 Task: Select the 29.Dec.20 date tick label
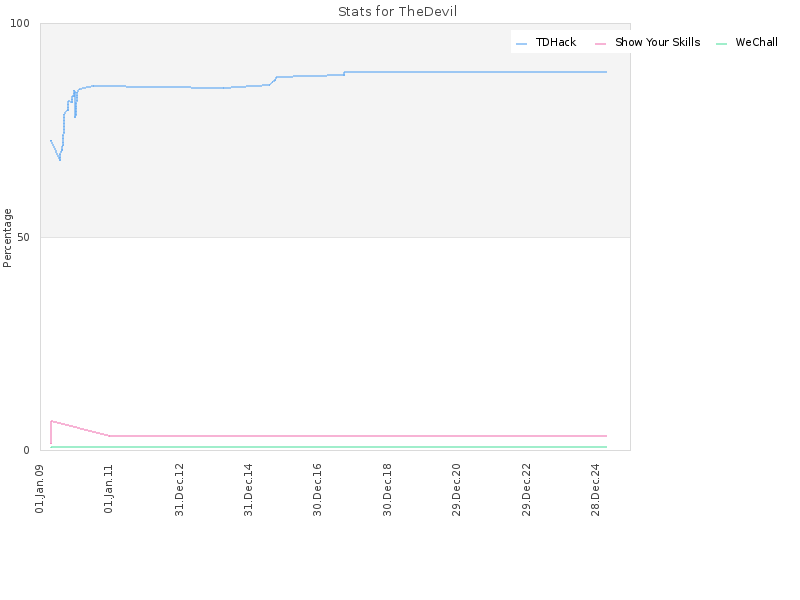[457, 490]
